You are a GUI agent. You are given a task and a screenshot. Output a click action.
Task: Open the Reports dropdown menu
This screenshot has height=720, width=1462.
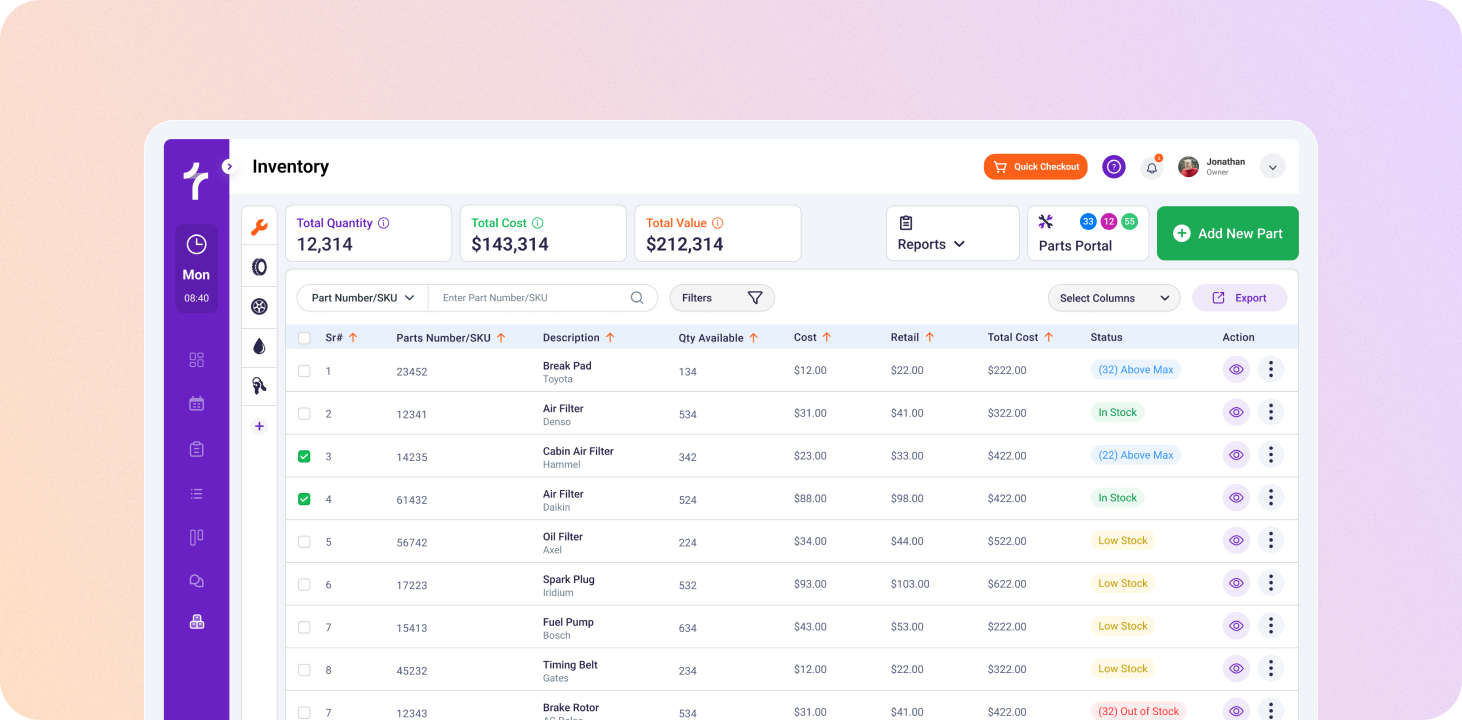(x=932, y=244)
